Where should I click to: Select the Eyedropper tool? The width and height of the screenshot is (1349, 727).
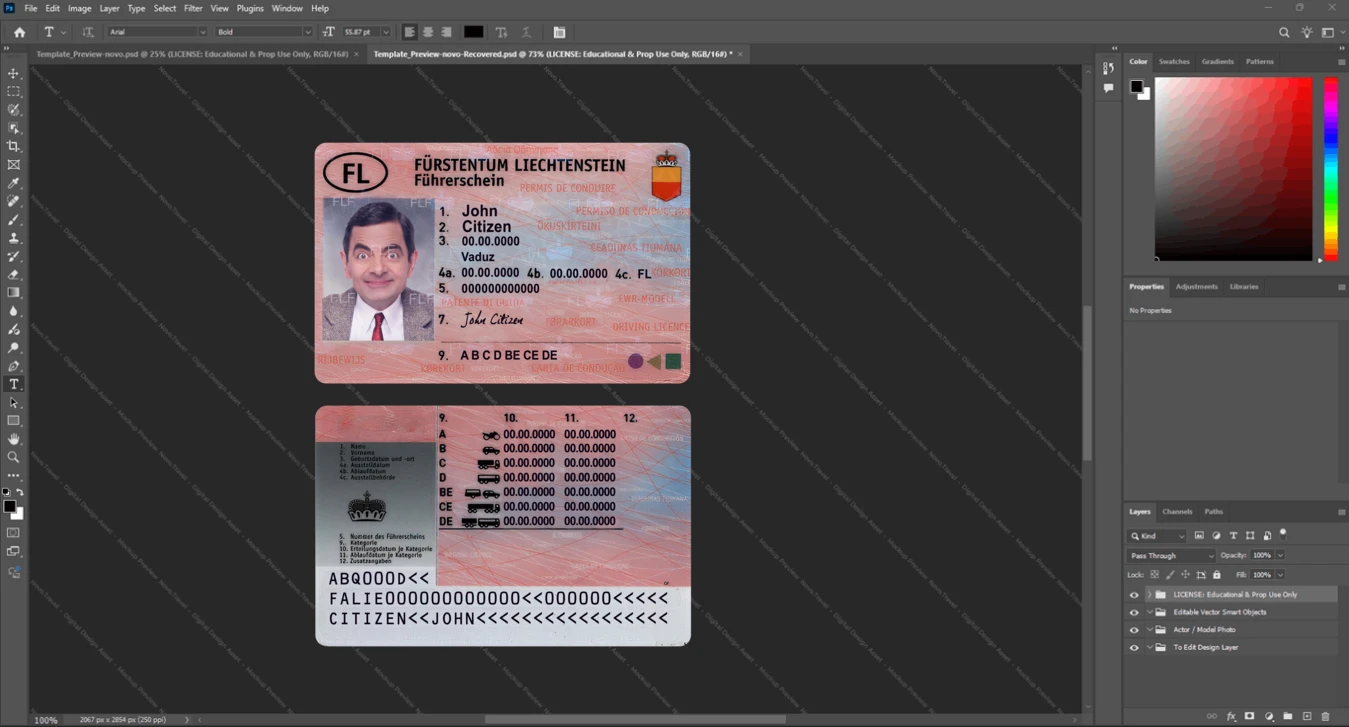[x=14, y=183]
